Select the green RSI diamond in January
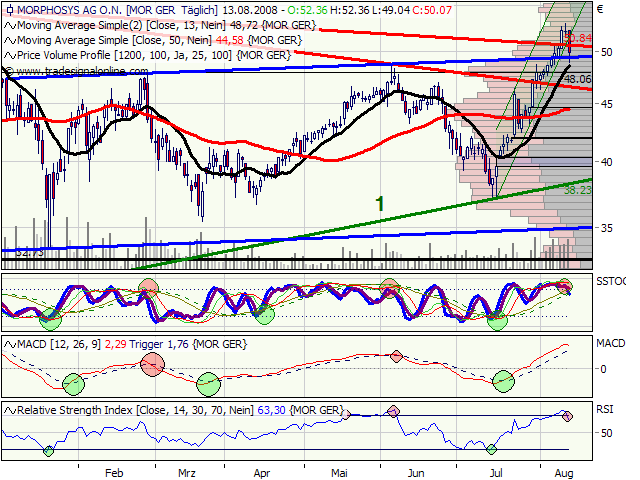 click(x=49, y=451)
